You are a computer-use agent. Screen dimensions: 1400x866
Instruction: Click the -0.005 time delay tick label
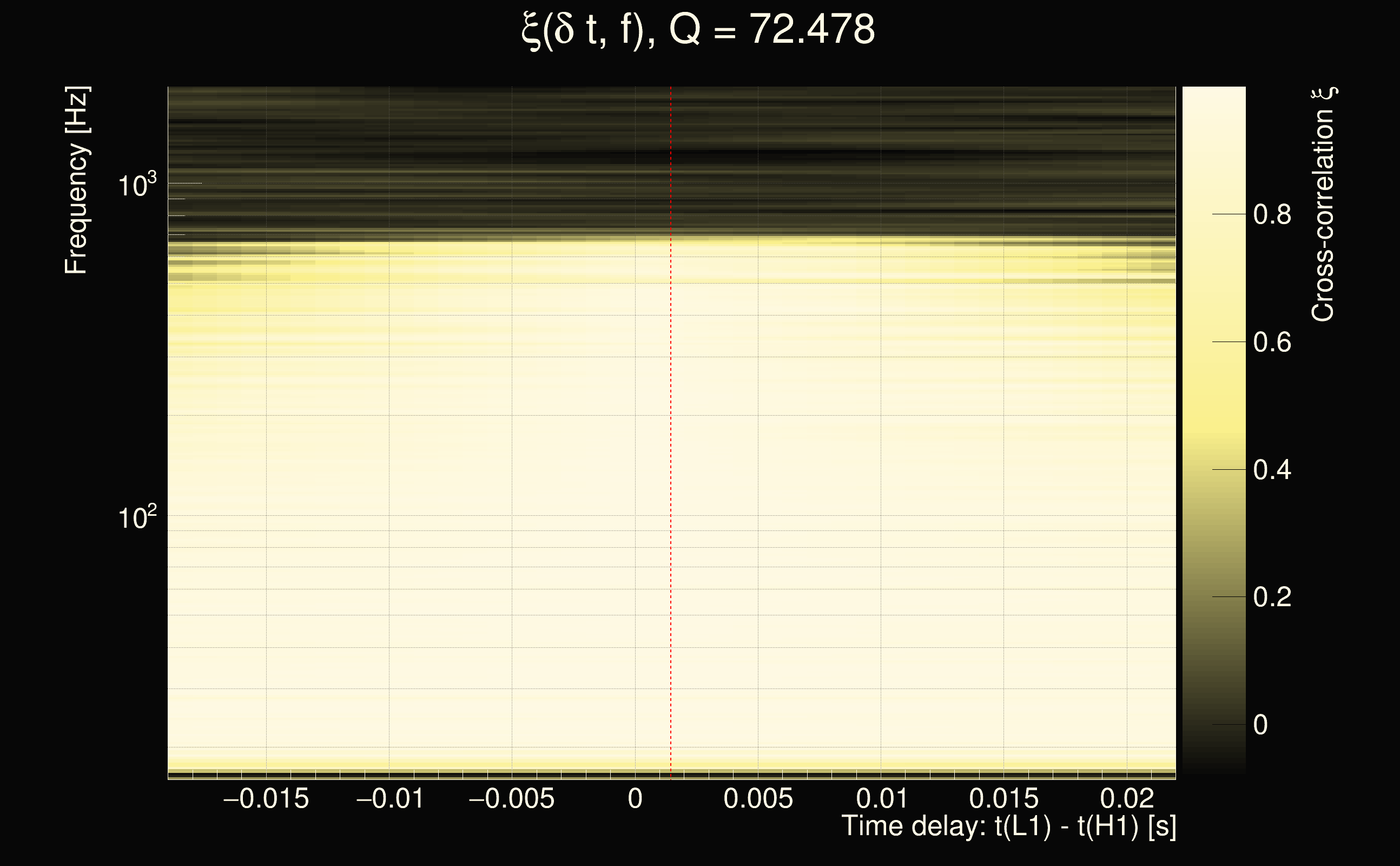tap(512, 799)
